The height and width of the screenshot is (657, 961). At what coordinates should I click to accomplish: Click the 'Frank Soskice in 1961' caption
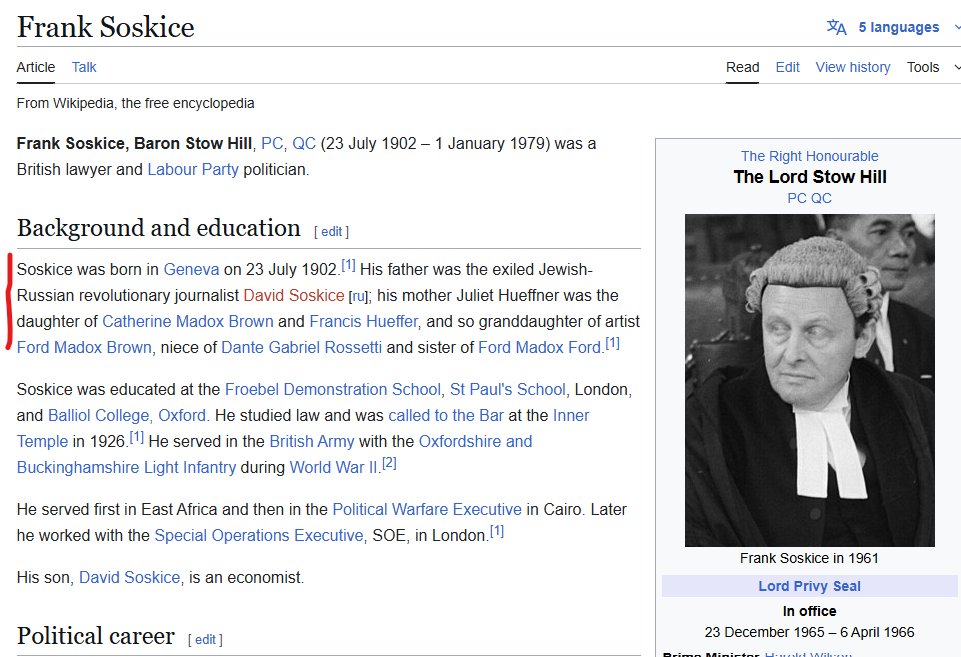(809, 558)
